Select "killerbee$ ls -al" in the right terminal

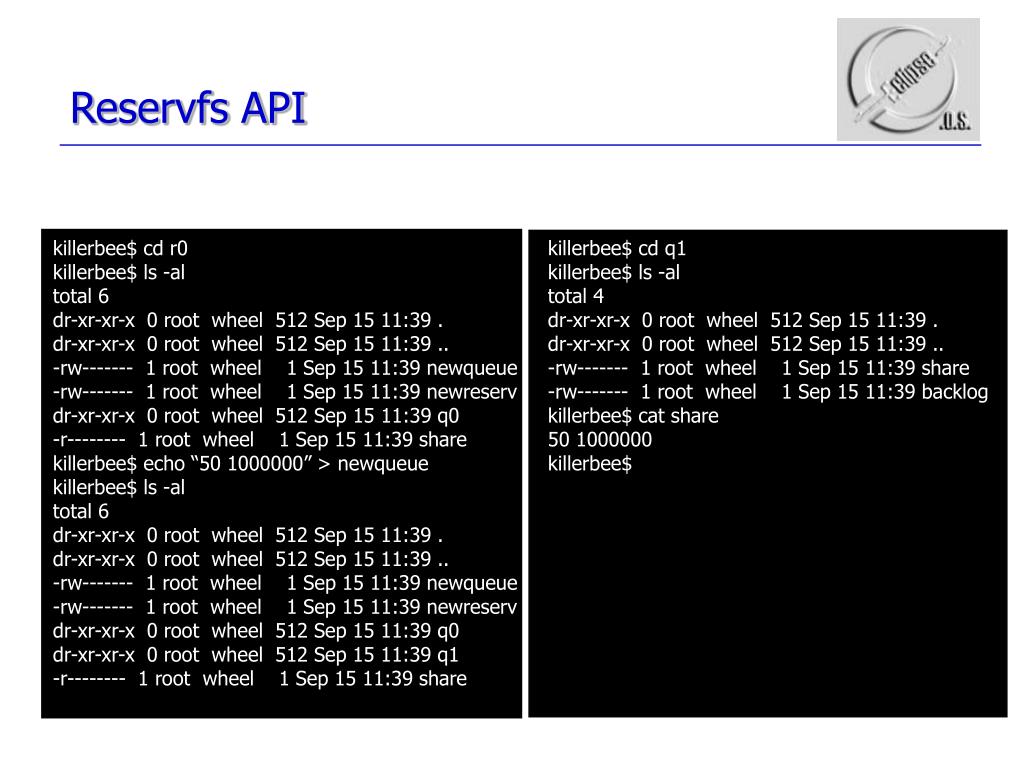point(613,272)
